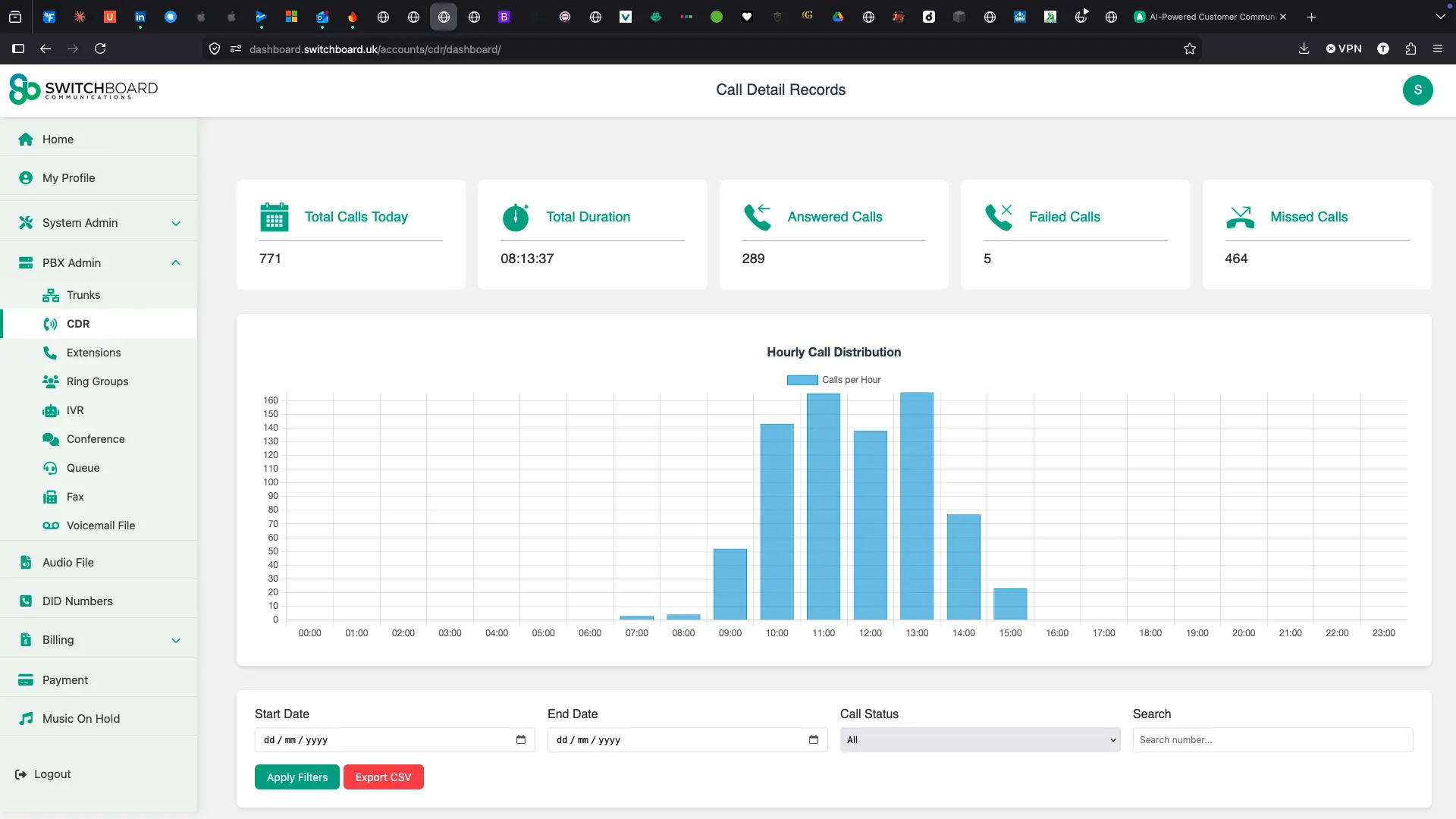The image size is (1456, 819).
Task: Click the Total Calls Today calendar icon
Action: (x=275, y=217)
